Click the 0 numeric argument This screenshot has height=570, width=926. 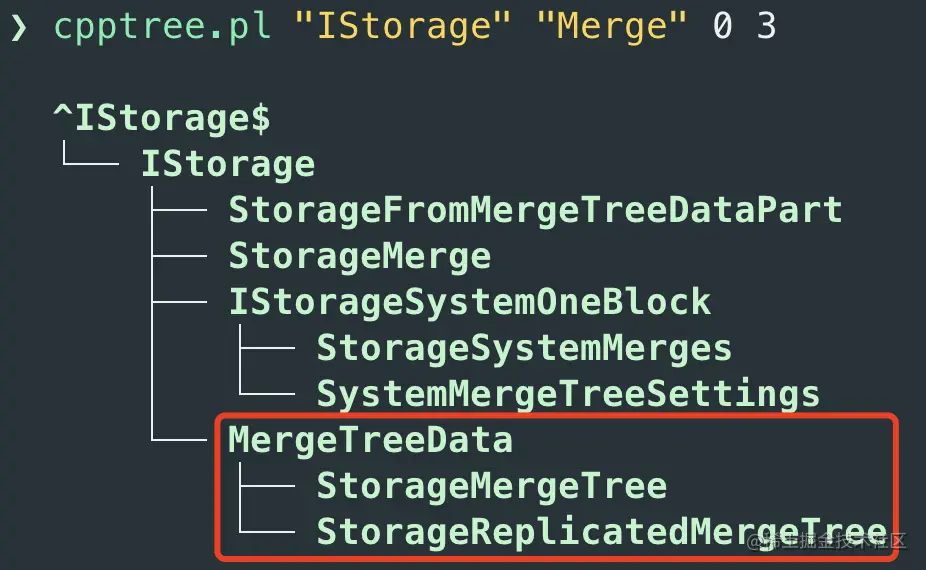click(722, 26)
